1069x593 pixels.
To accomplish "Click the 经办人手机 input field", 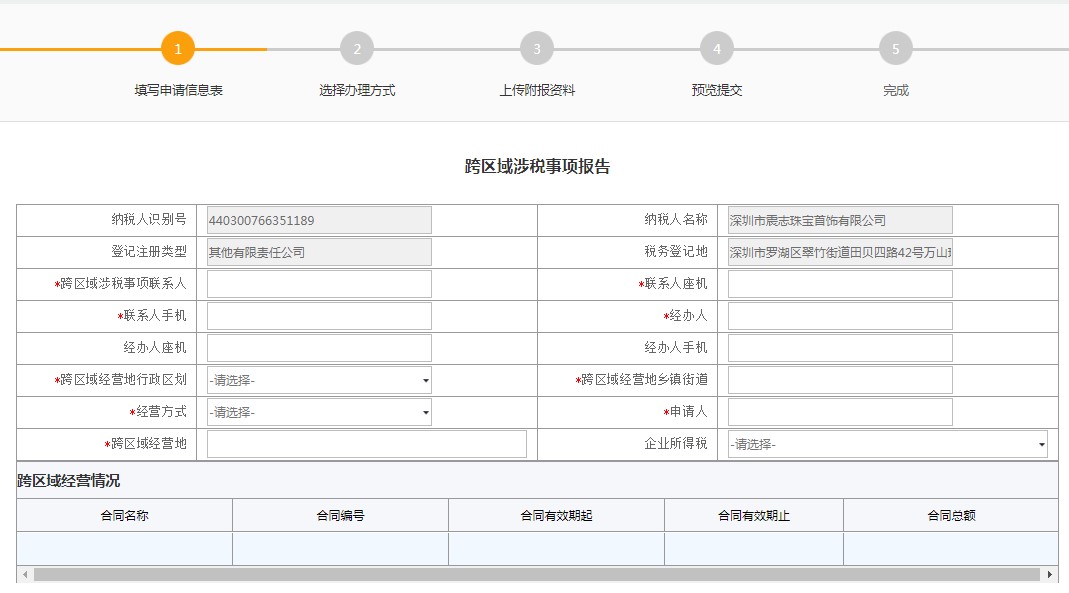I will pyautogui.click(x=840, y=348).
